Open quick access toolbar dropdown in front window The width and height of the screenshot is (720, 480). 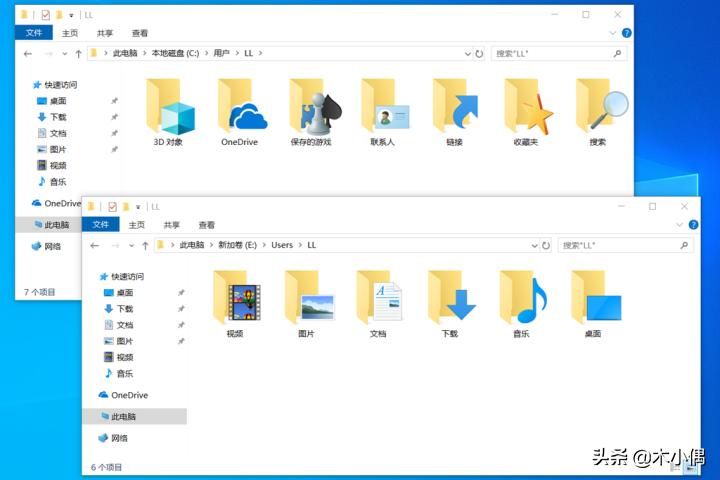point(138,207)
